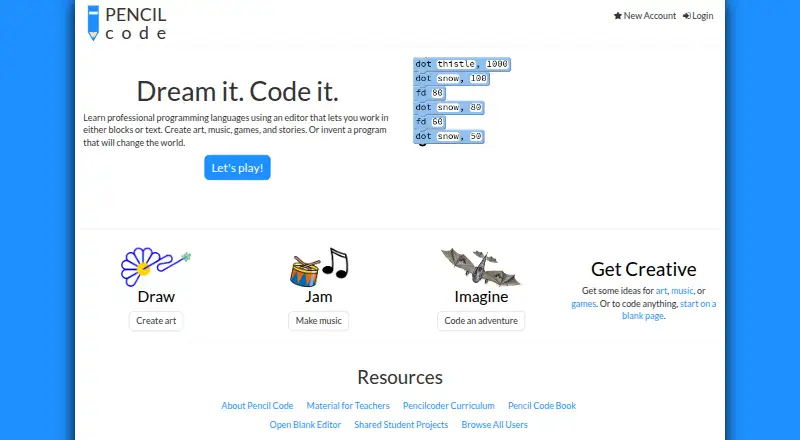Click the Create art button
The width and height of the screenshot is (800, 440).
click(x=156, y=321)
